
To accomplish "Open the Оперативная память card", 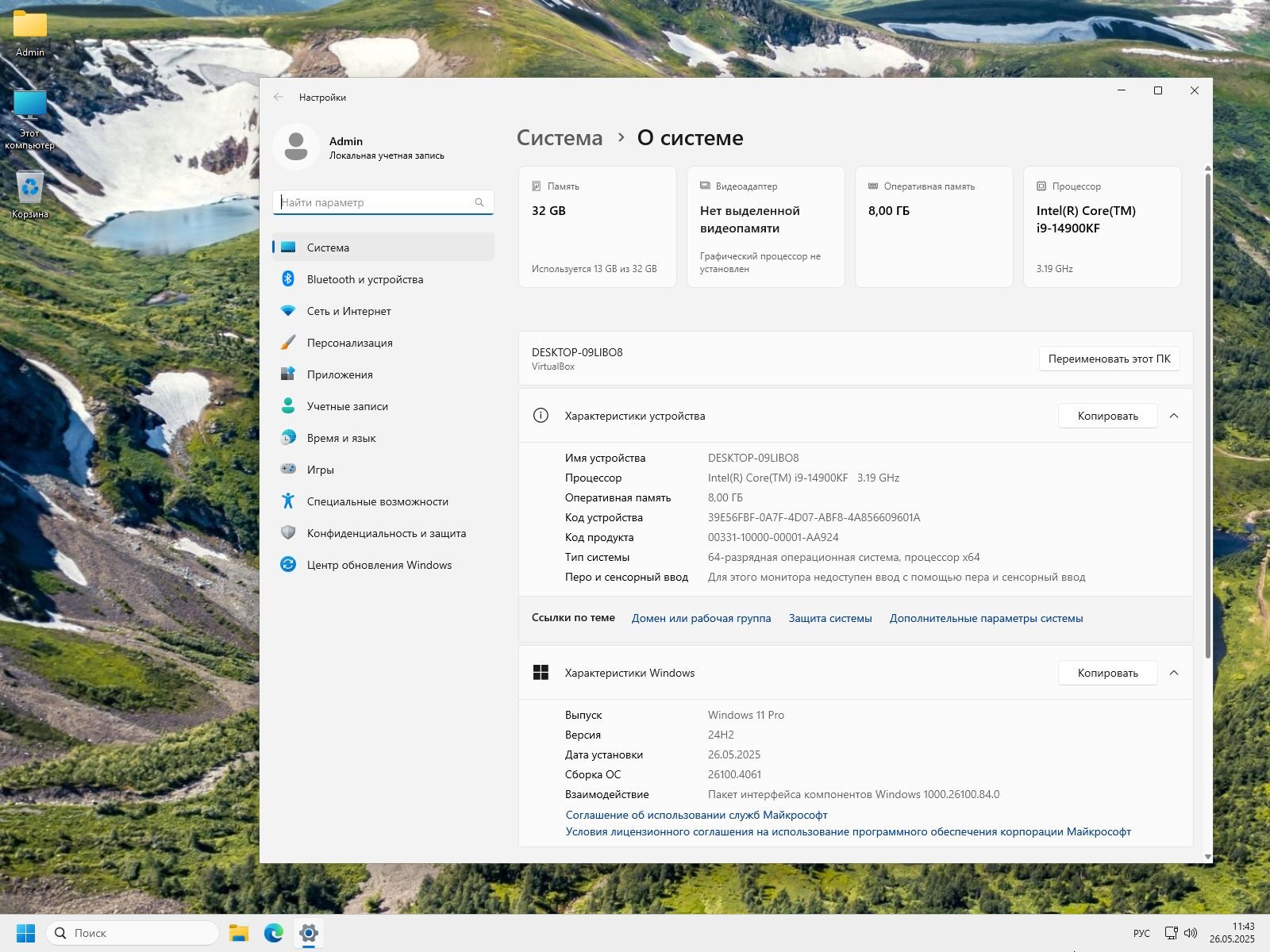I will (x=934, y=227).
